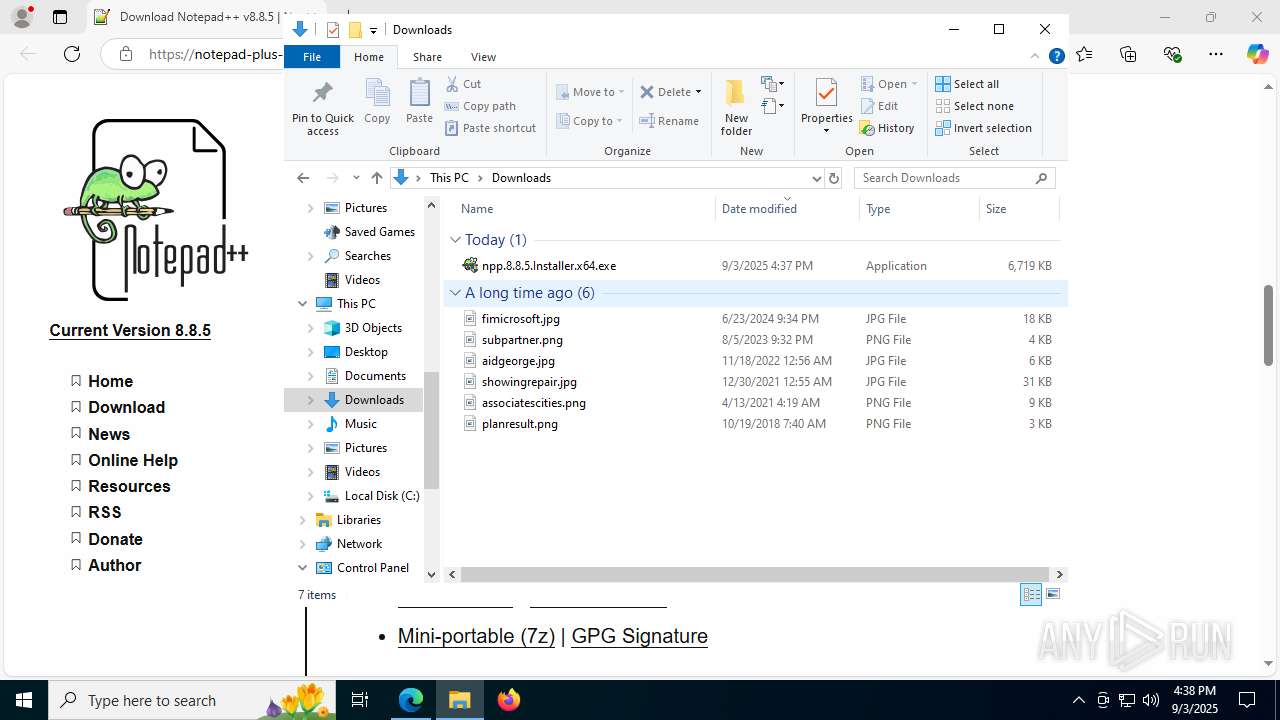Click the History ribbon button
The image size is (1280, 720).
[x=887, y=128]
